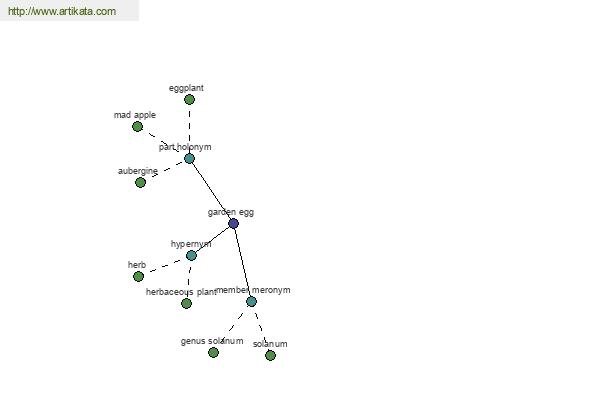600x400 pixels.
Task: Click the member meronym teal node
Action: click(251, 301)
